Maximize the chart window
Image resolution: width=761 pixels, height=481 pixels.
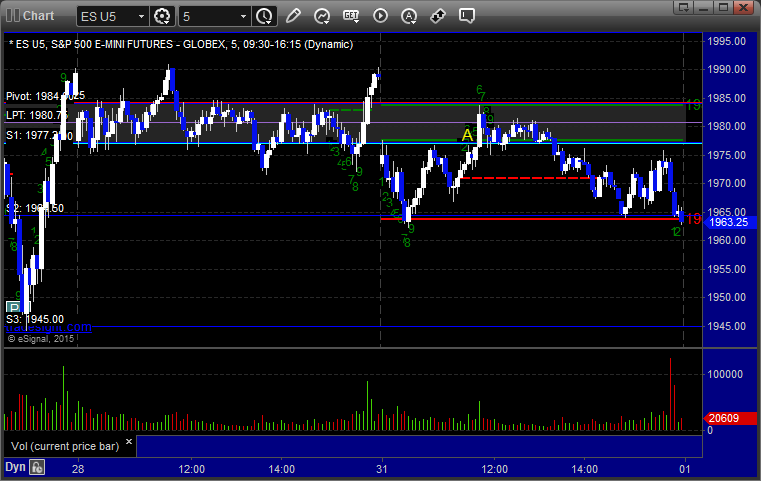(x=724, y=7)
